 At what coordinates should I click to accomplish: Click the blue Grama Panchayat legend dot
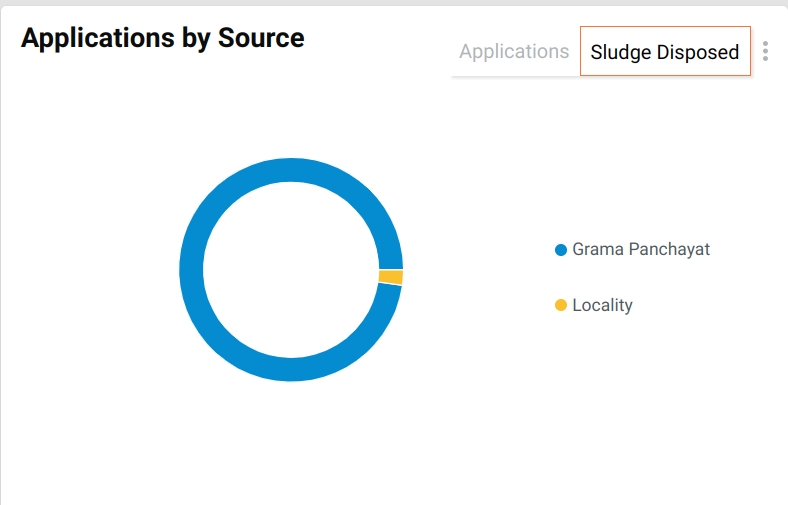[x=561, y=250]
